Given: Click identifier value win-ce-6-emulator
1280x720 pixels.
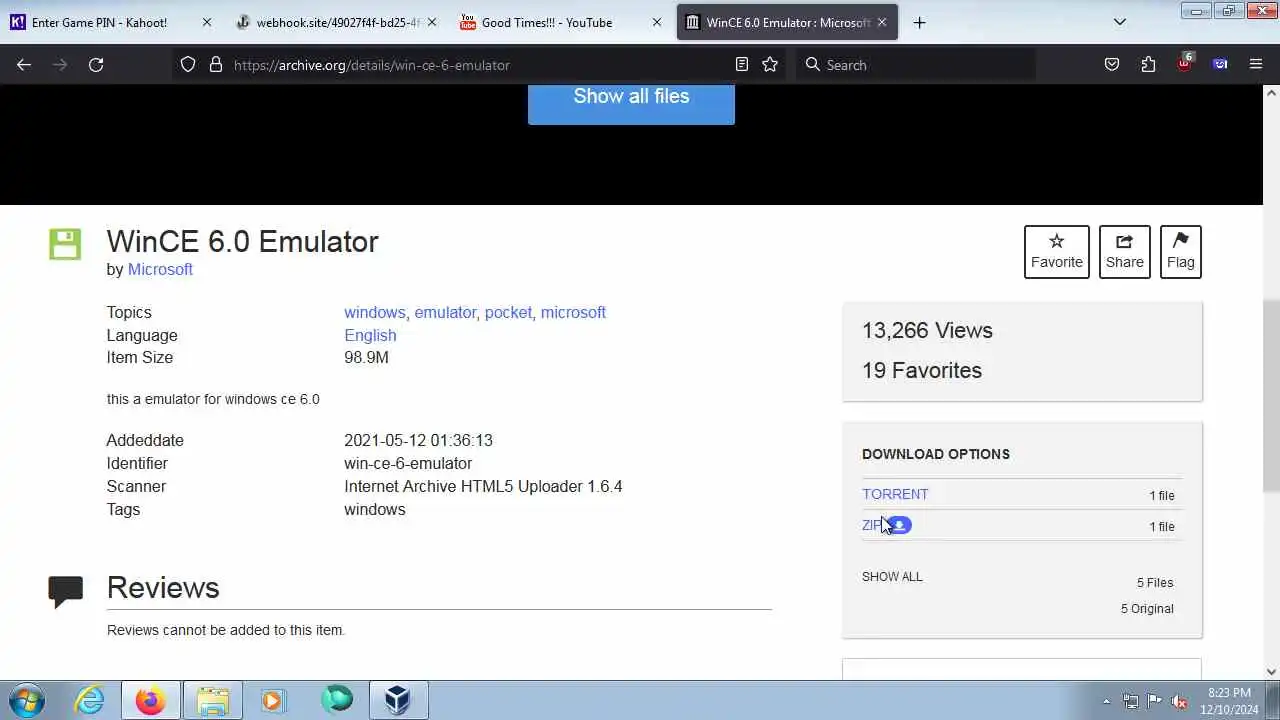Looking at the screenshot, I should click(408, 463).
